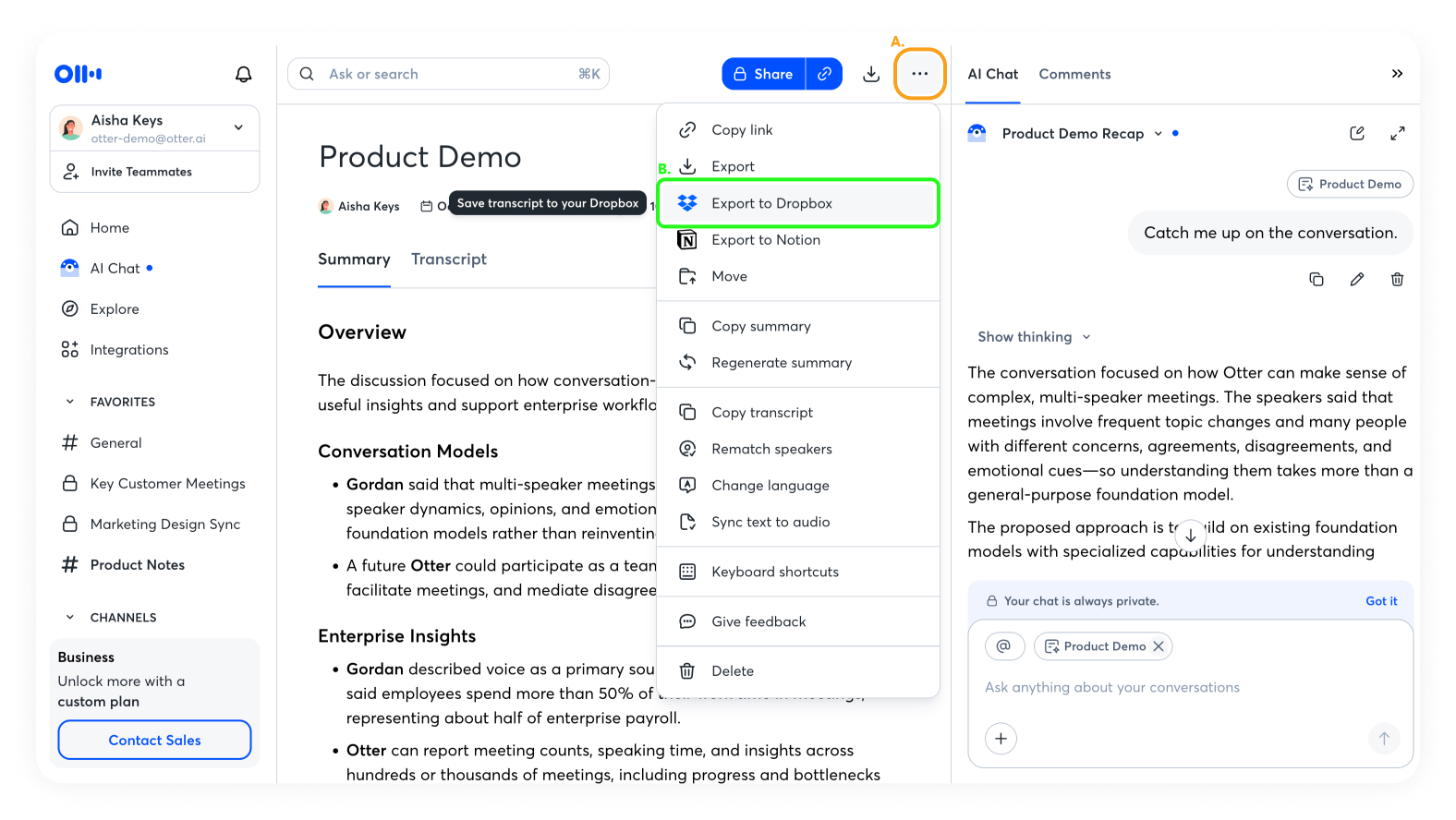Send the chat message with the arrow button
The width and height of the screenshot is (1456, 820).
[x=1384, y=739]
